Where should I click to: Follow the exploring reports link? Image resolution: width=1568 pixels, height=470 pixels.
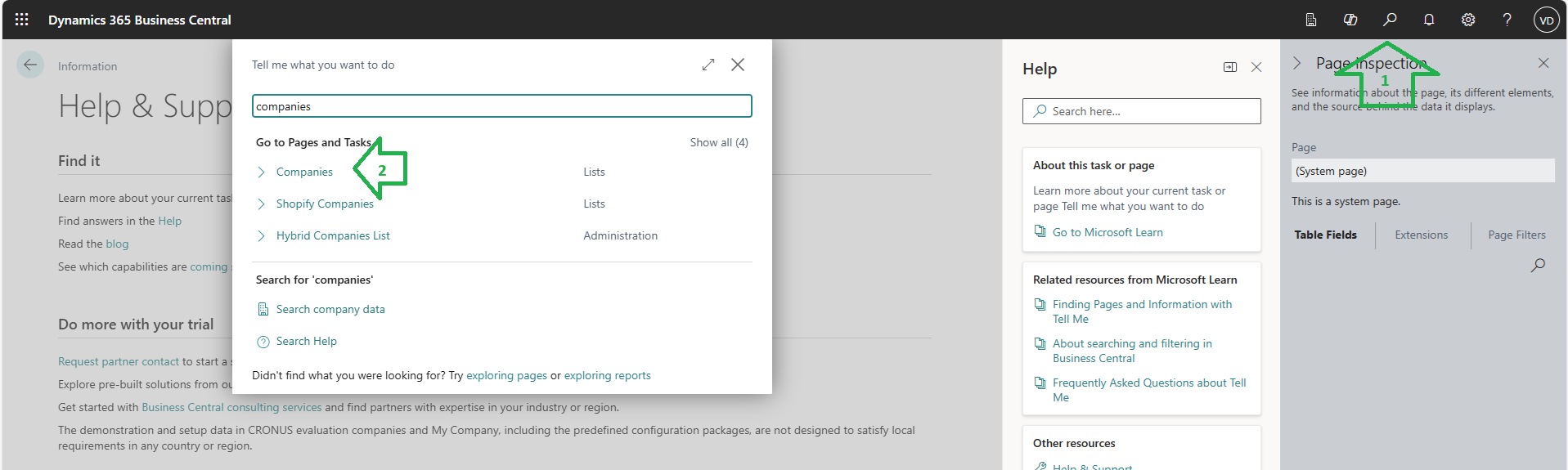point(608,375)
